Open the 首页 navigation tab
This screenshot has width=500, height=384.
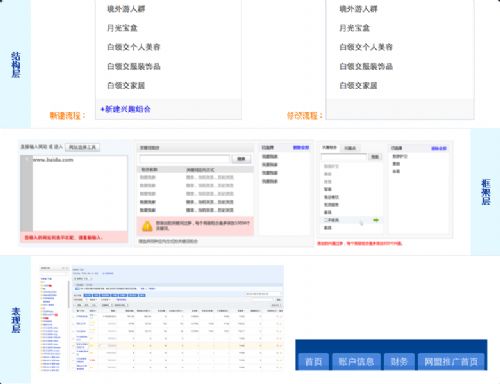click(313, 362)
